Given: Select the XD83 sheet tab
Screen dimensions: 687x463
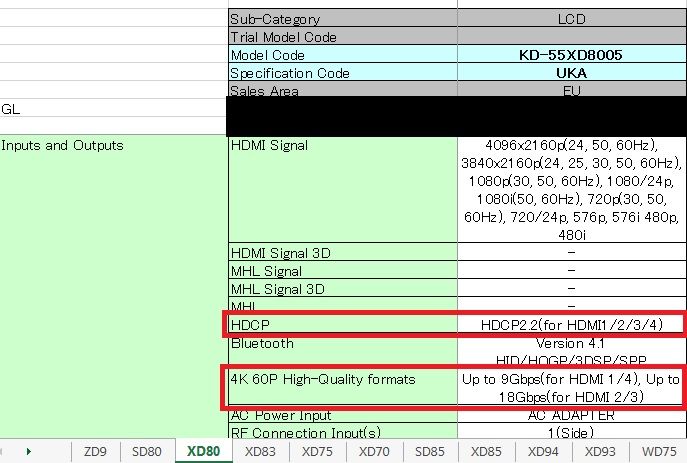Looking at the screenshot, I should (x=260, y=451).
